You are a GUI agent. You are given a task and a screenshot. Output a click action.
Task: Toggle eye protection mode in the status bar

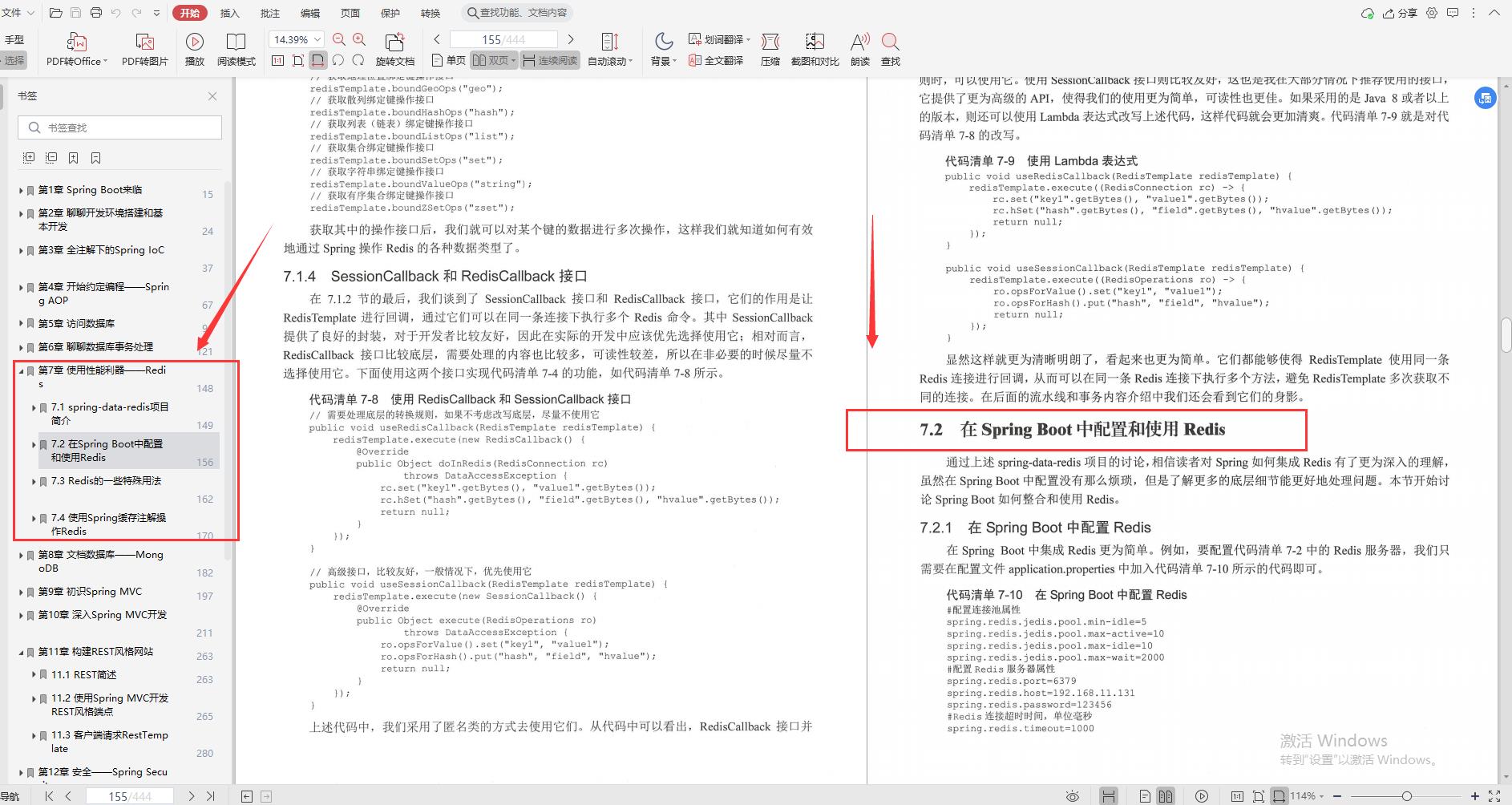click(x=1073, y=796)
